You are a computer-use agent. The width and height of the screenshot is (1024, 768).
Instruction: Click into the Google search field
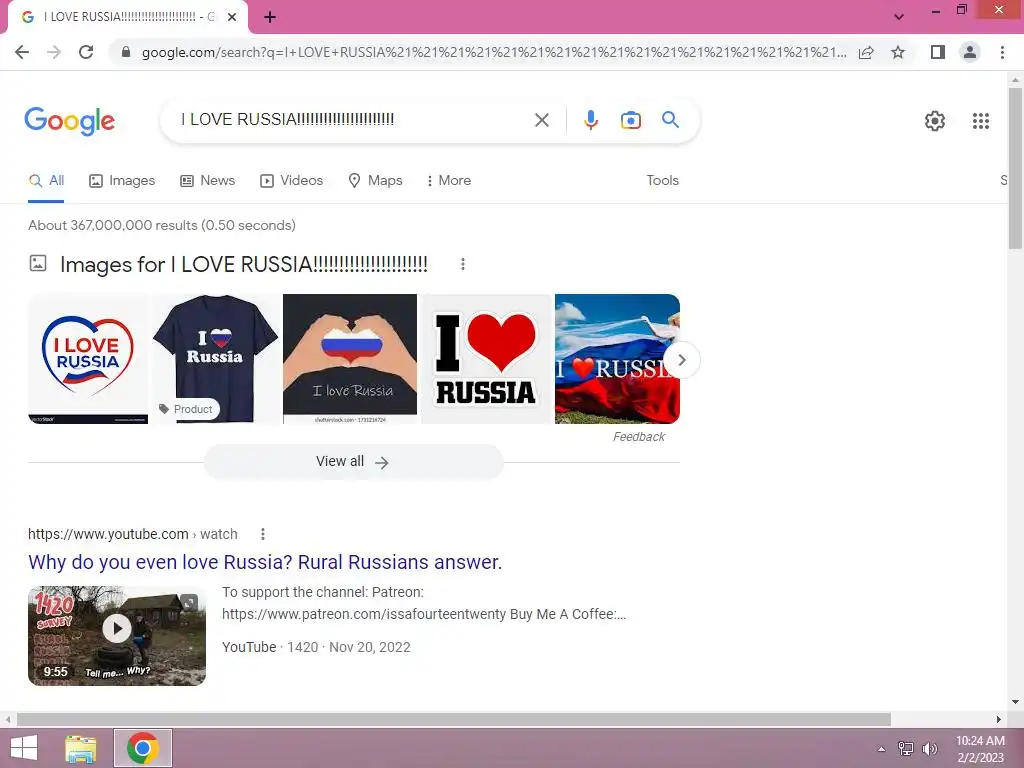[353, 120]
